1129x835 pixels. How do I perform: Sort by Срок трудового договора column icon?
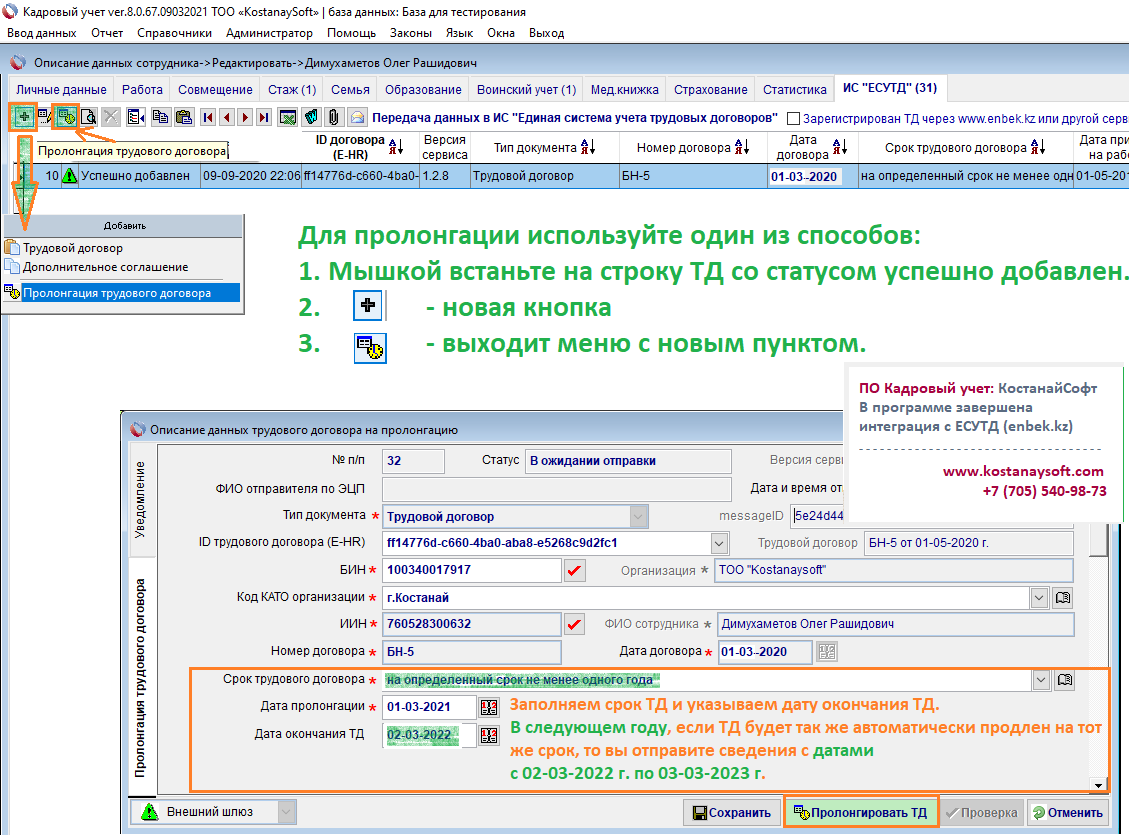[1038, 147]
